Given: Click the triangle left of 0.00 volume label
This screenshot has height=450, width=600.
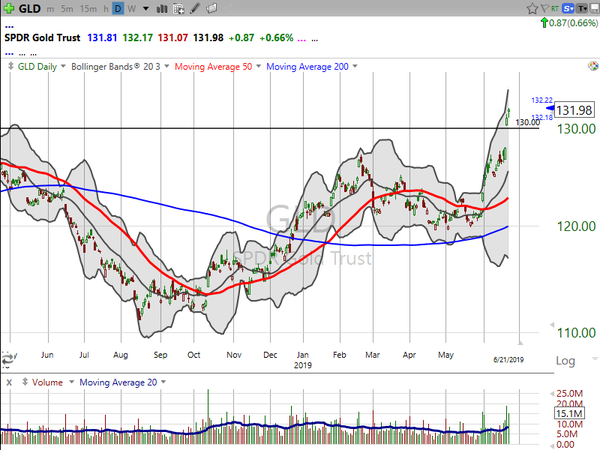Looking at the screenshot, I should 552,446.
